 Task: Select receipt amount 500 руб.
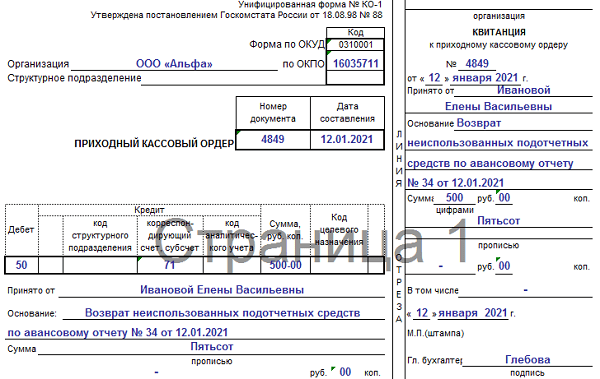[454, 198]
